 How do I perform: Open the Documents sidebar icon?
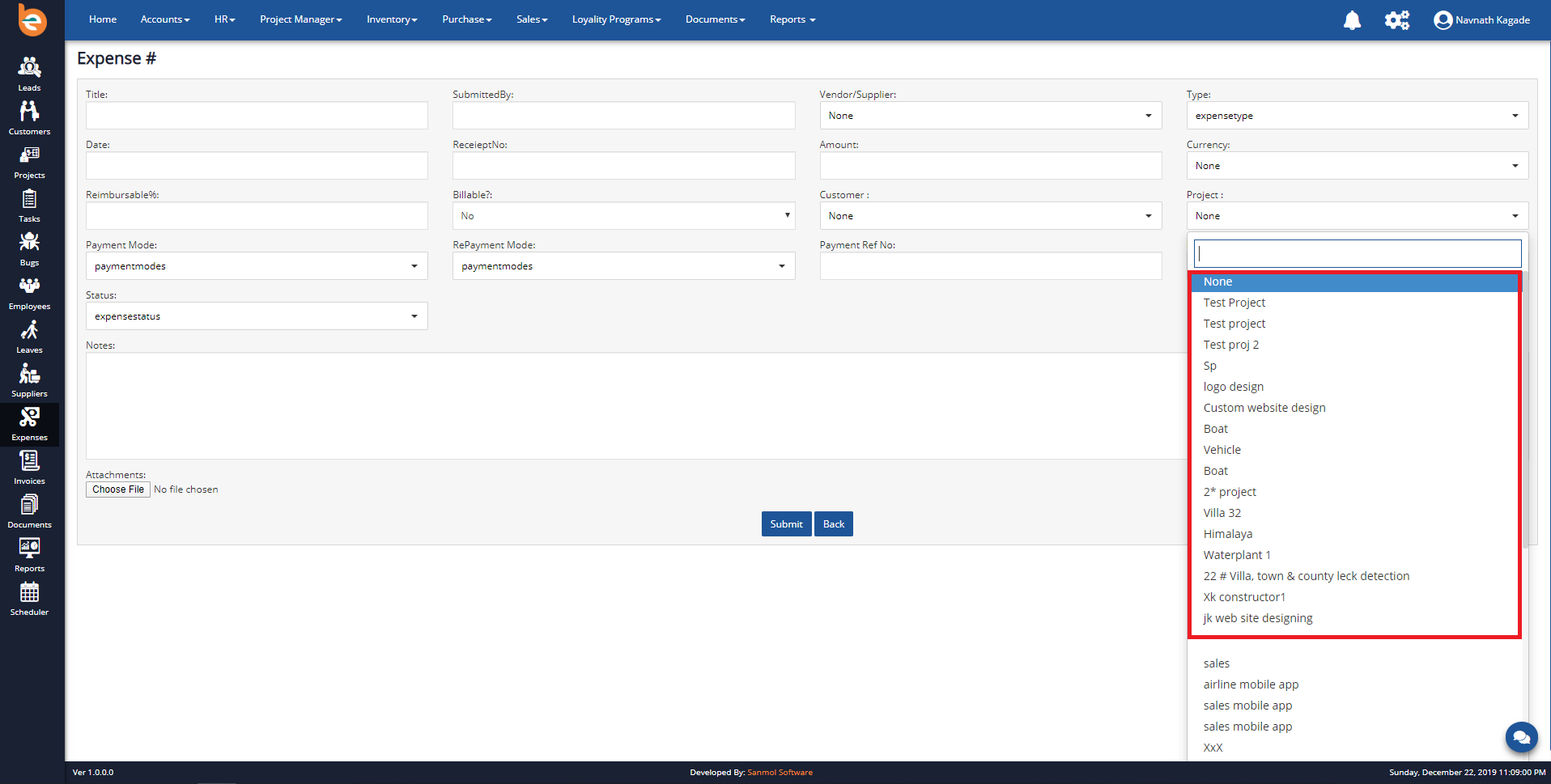point(29,511)
